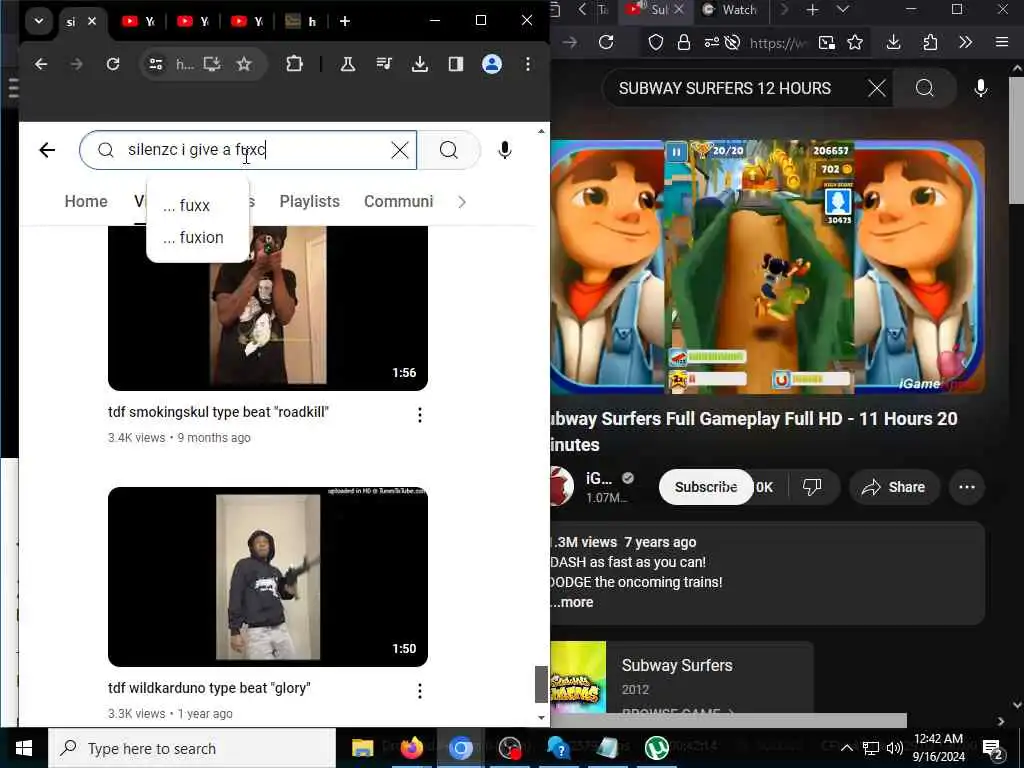1024x768 pixels.
Task: Open the channel Playlists tab
Action: (x=310, y=201)
